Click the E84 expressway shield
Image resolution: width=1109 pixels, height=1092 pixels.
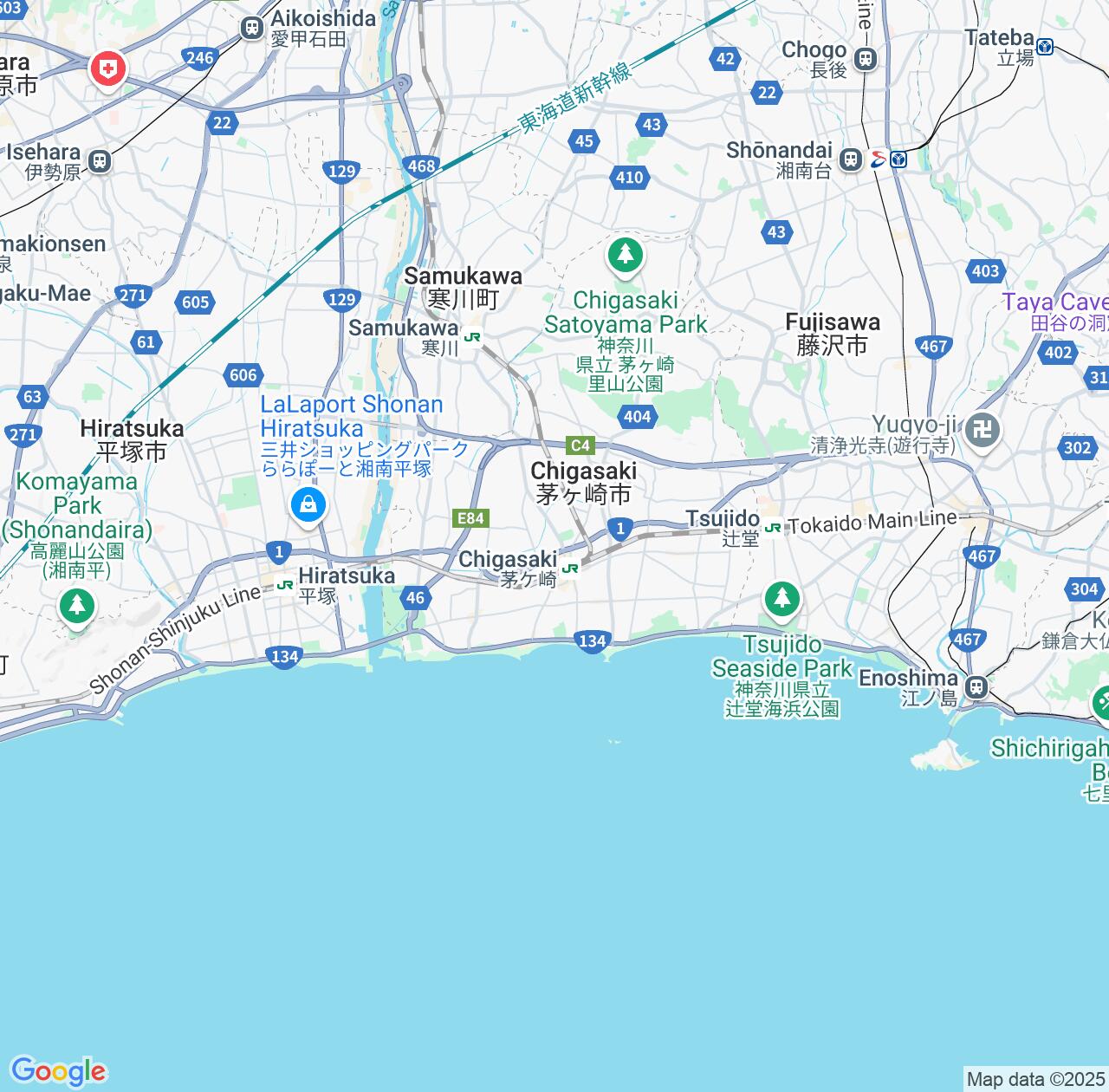coord(470,518)
